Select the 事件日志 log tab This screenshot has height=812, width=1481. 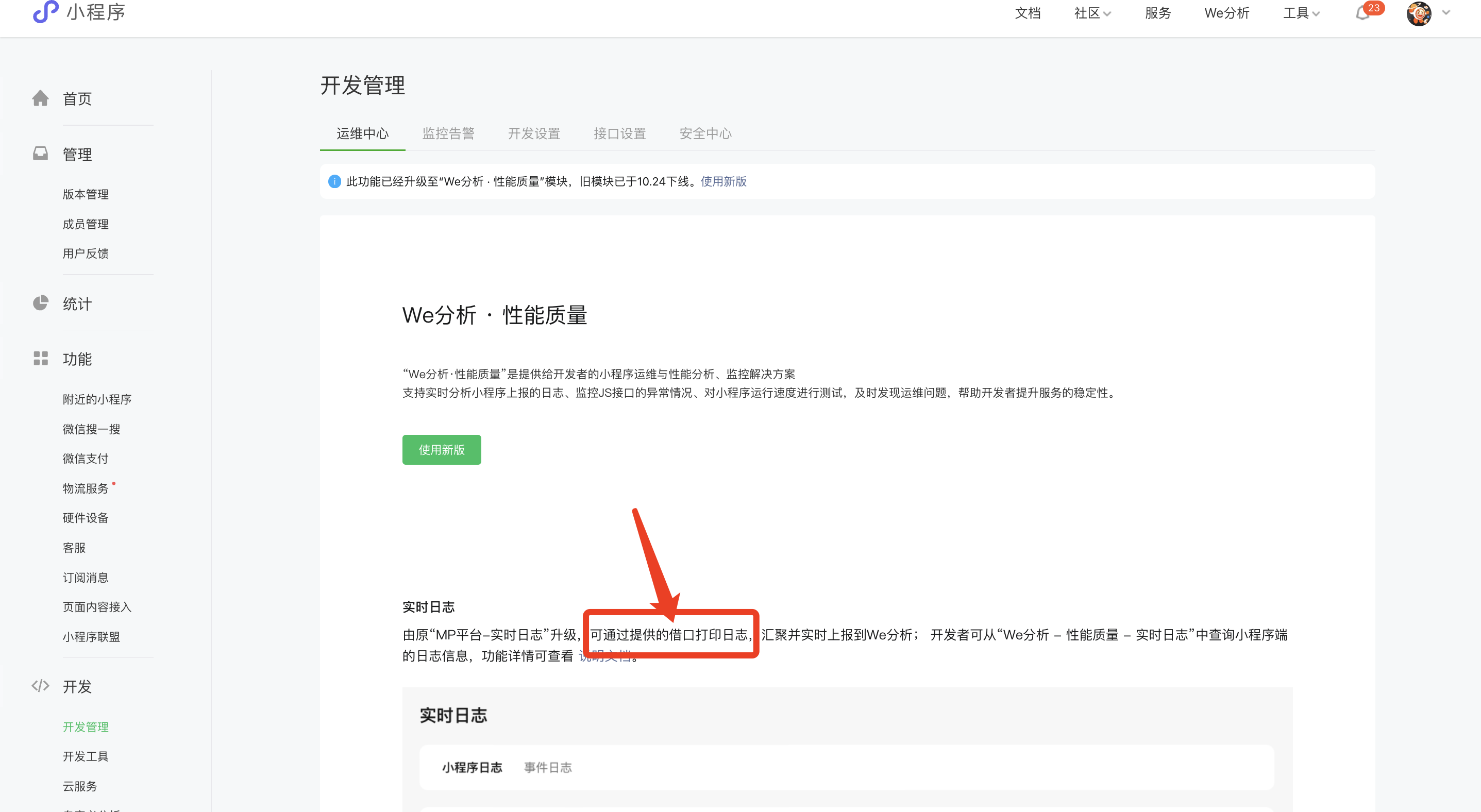pyautogui.click(x=547, y=767)
